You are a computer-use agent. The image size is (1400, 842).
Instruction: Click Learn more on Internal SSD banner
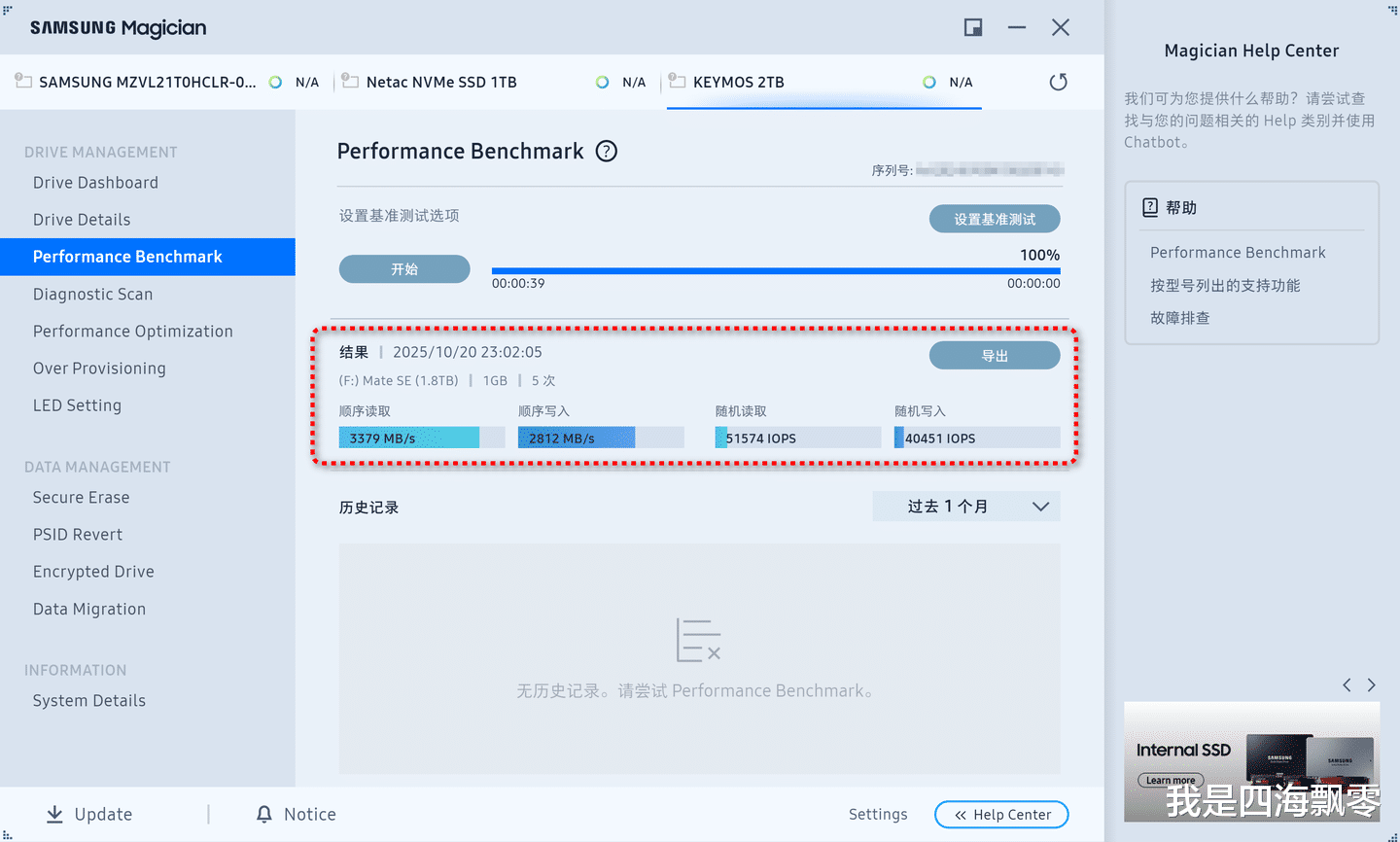tap(1171, 781)
